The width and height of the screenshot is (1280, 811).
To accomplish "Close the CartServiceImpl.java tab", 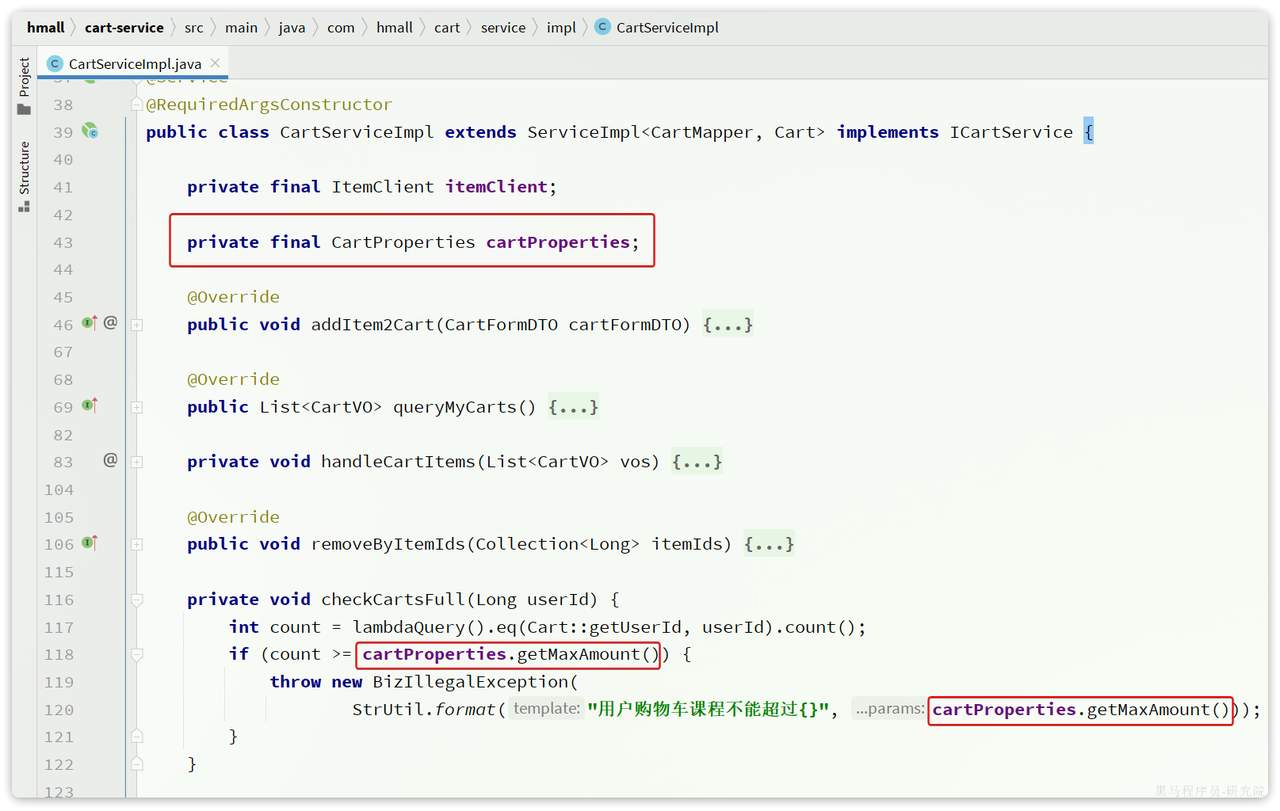I will [215, 64].
